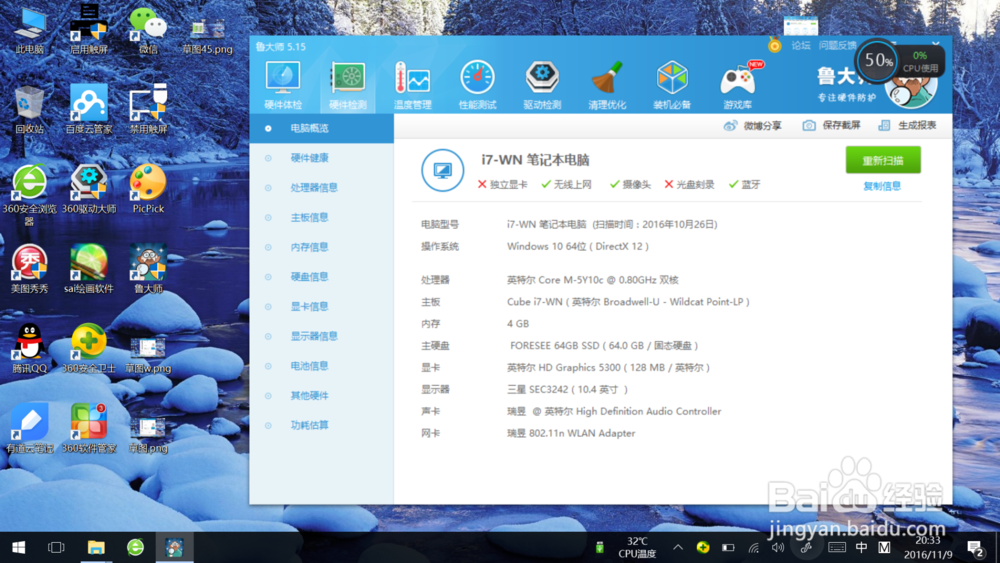Screen dimensions: 1000x563
Task: Share via 微博分享
Action: [x=753, y=126]
